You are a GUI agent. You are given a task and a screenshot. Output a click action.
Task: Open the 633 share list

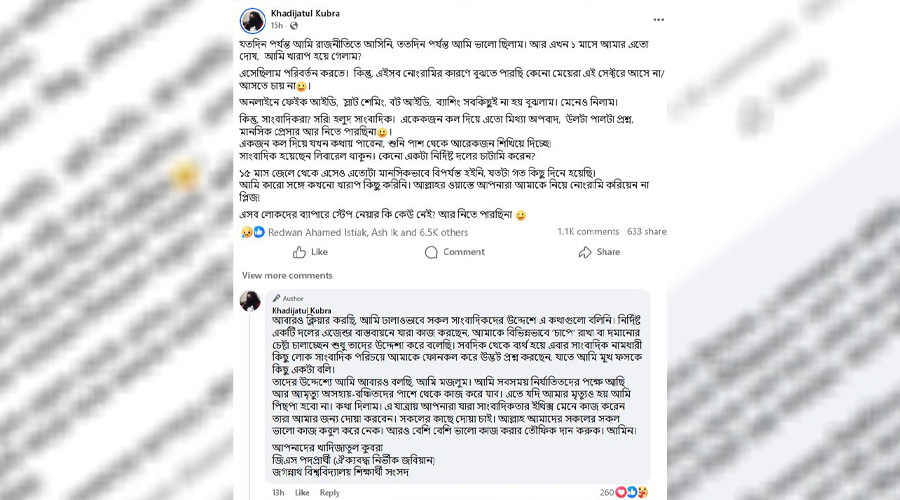coord(647,231)
